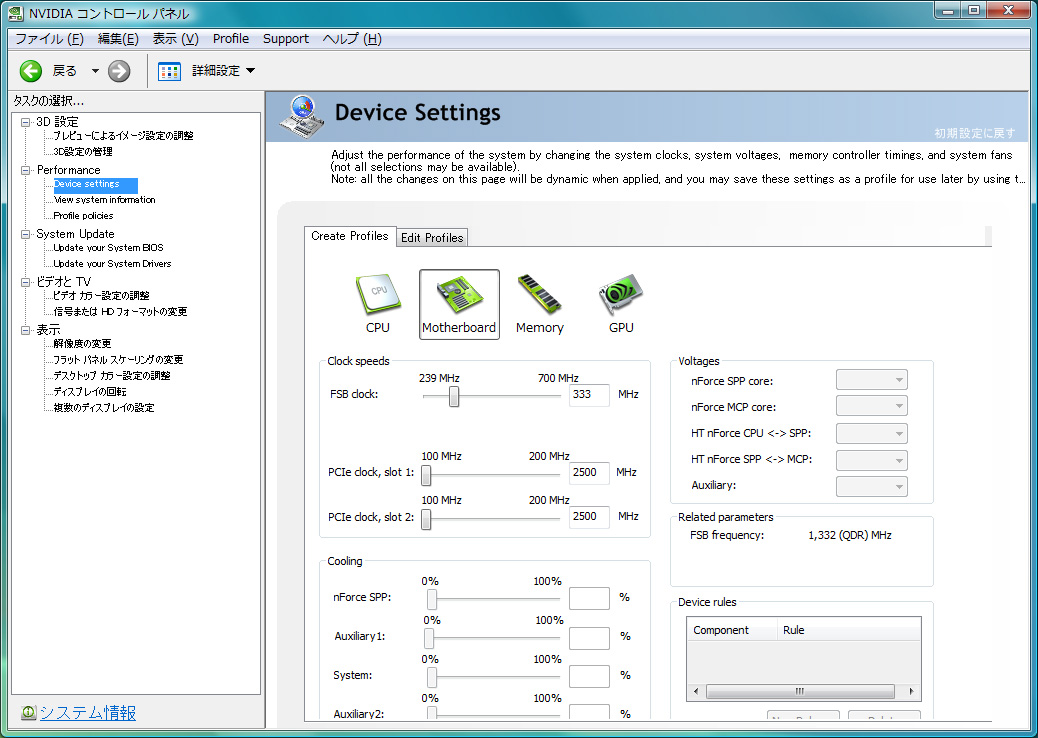The image size is (1038, 738).
Task: Click the system information icon at bottom left
Action: (28, 713)
